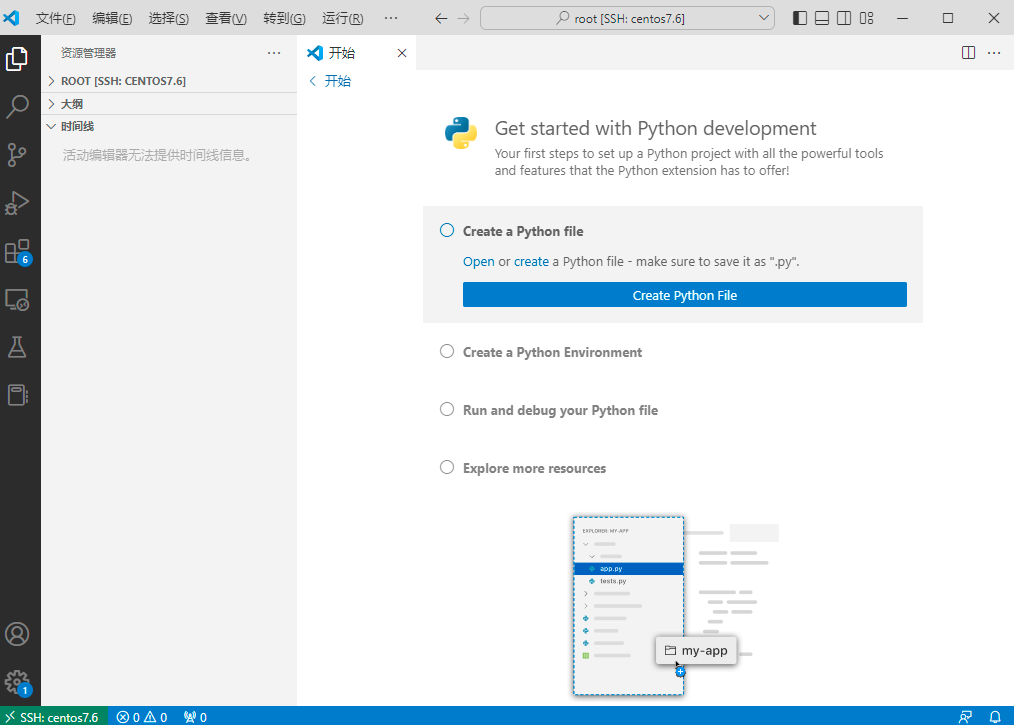Open Explorer panel more actions ellipsis
The image size is (1014, 725).
coord(274,53)
